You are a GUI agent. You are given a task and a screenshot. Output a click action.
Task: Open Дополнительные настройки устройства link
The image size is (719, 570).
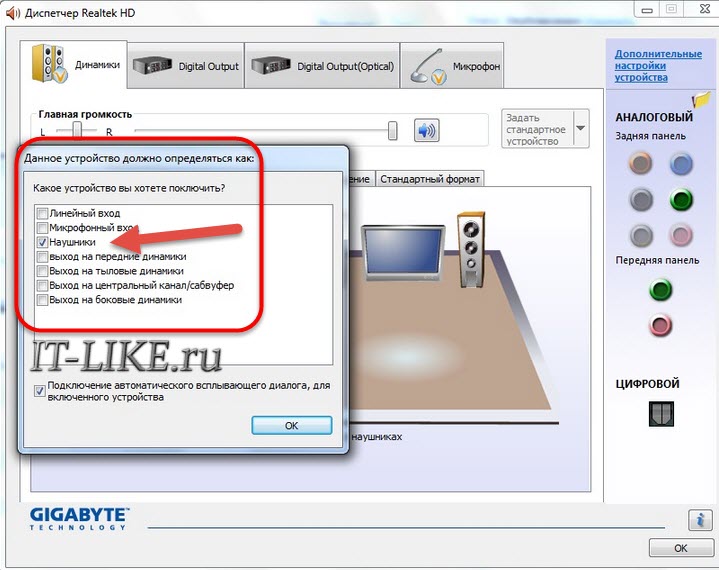click(658, 66)
